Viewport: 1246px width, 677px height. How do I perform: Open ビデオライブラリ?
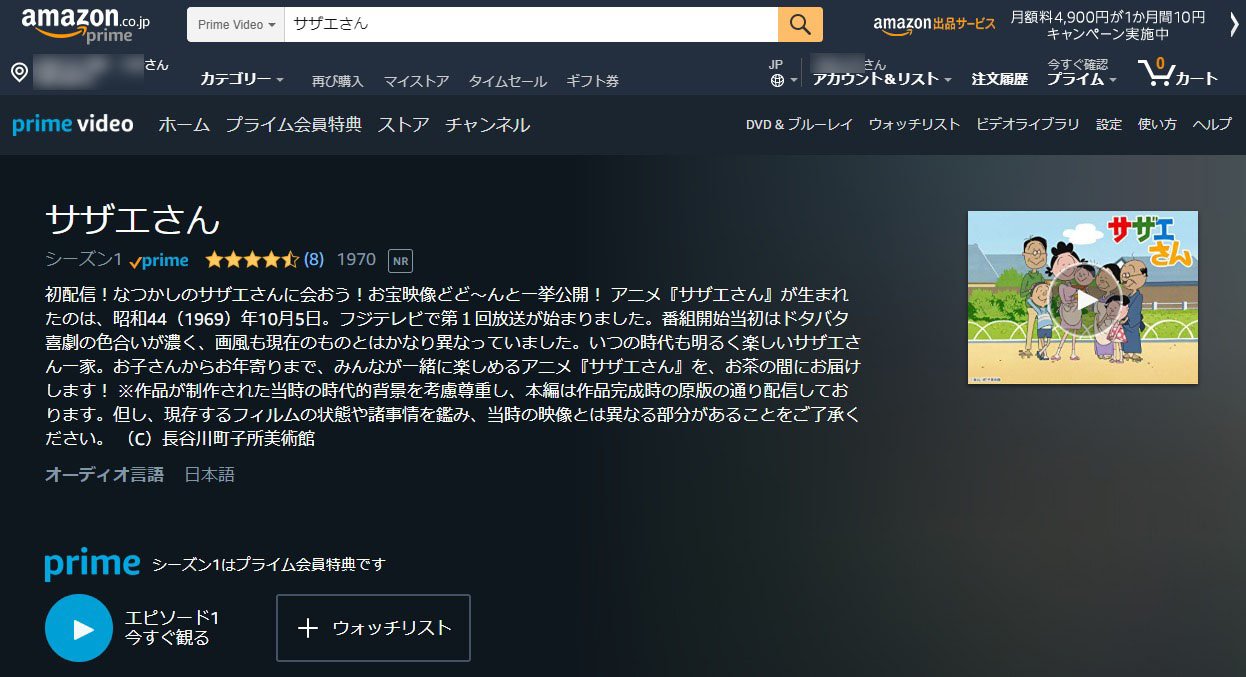click(1028, 125)
